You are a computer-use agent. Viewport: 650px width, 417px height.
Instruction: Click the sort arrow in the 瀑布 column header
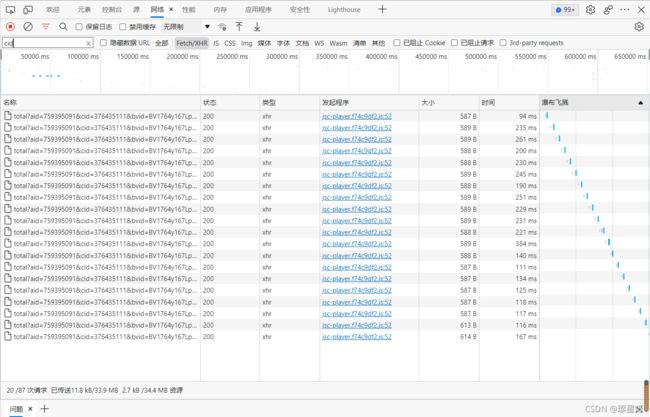point(640,102)
